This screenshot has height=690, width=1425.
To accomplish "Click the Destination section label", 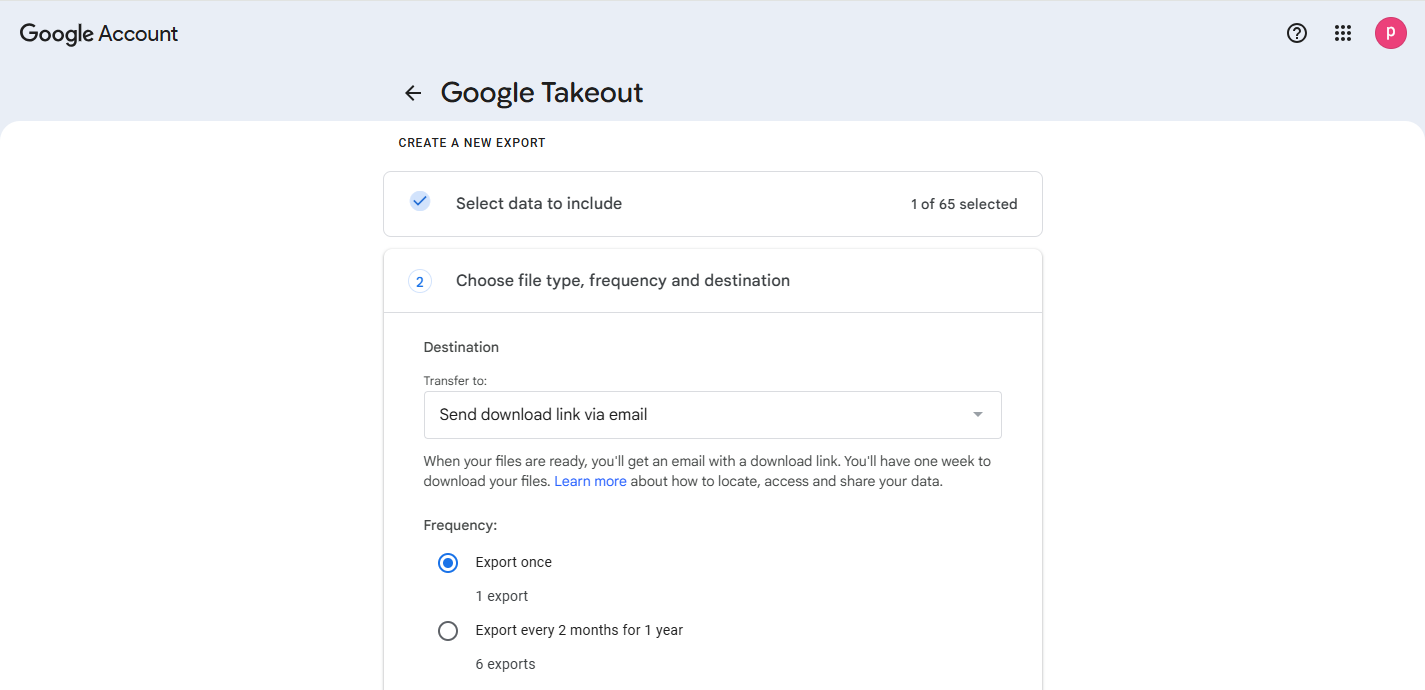I will click(461, 347).
